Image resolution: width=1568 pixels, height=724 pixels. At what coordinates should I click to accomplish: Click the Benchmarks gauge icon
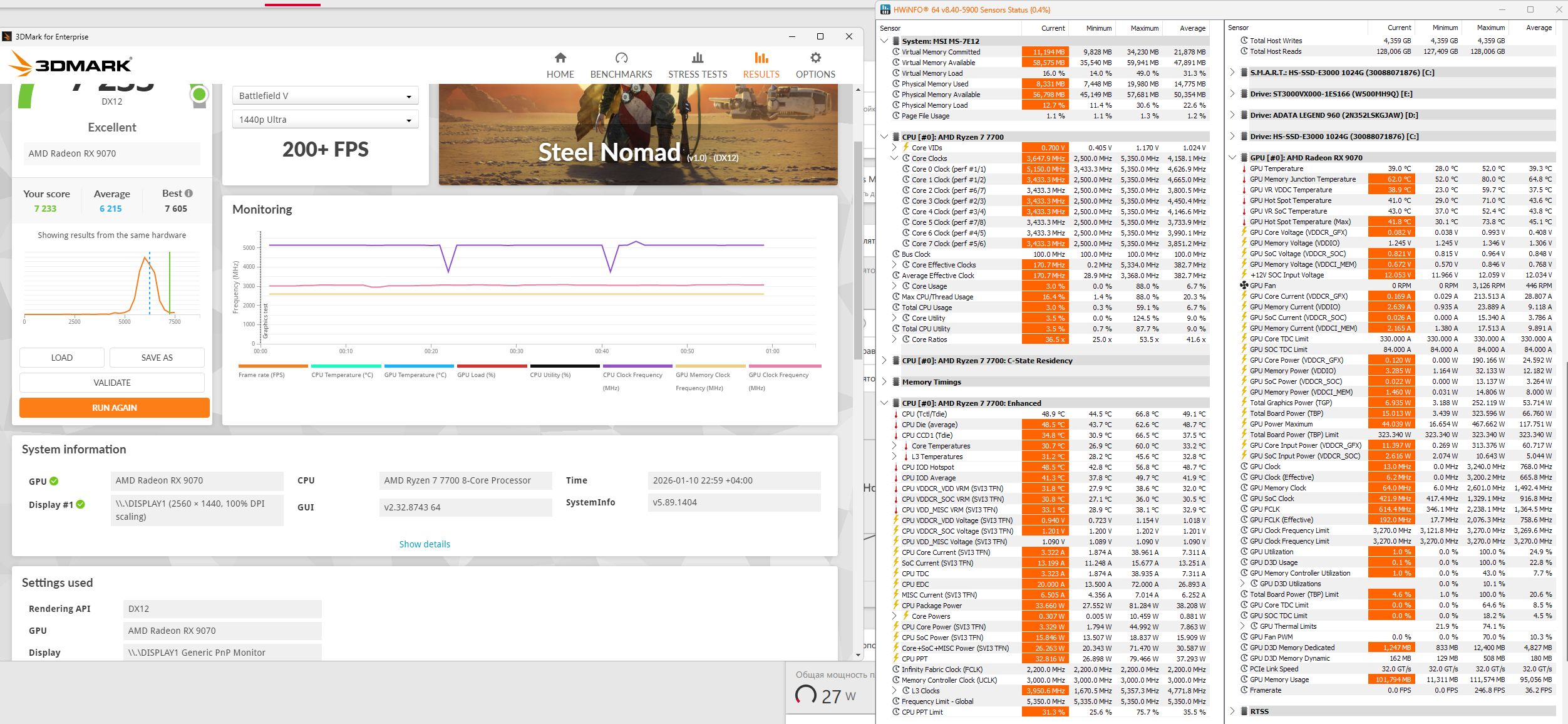click(x=621, y=58)
